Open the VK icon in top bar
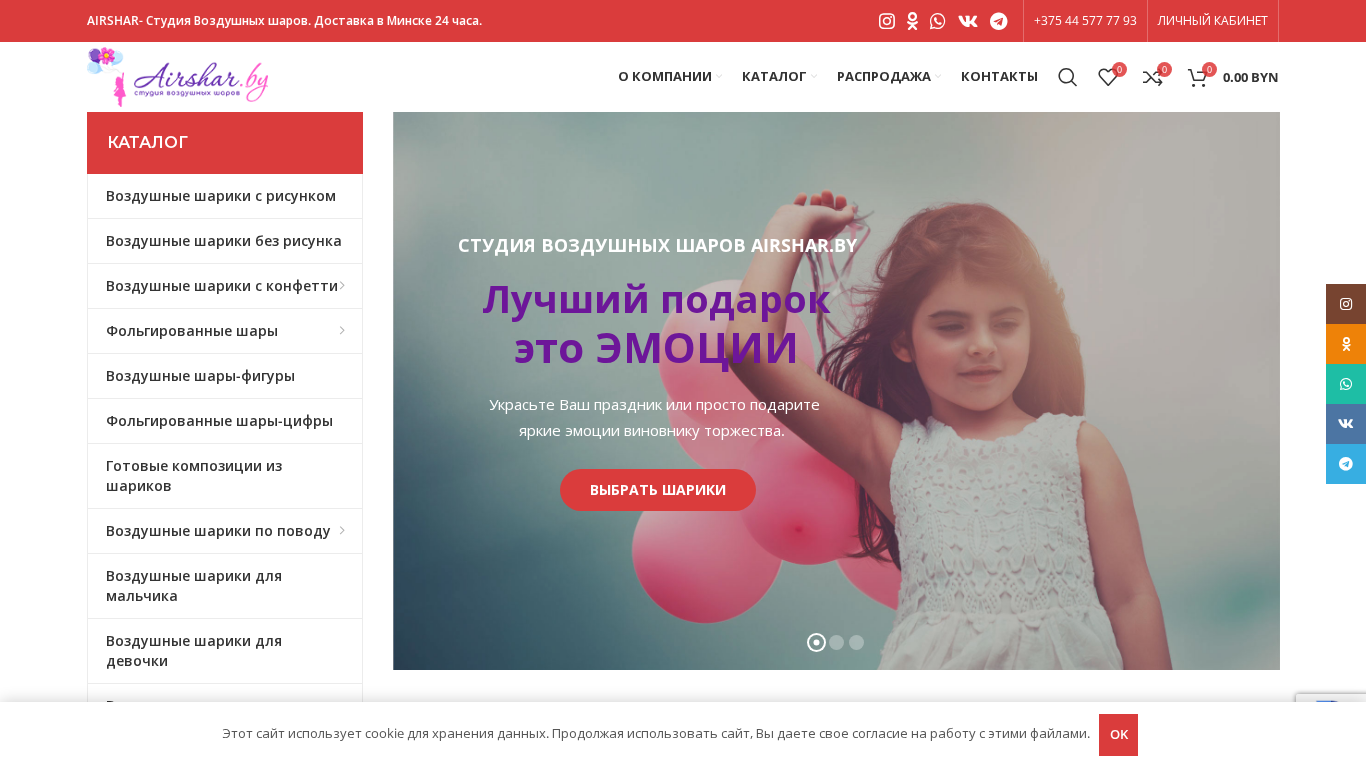The image size is (1366, 768). coord(968,21)
